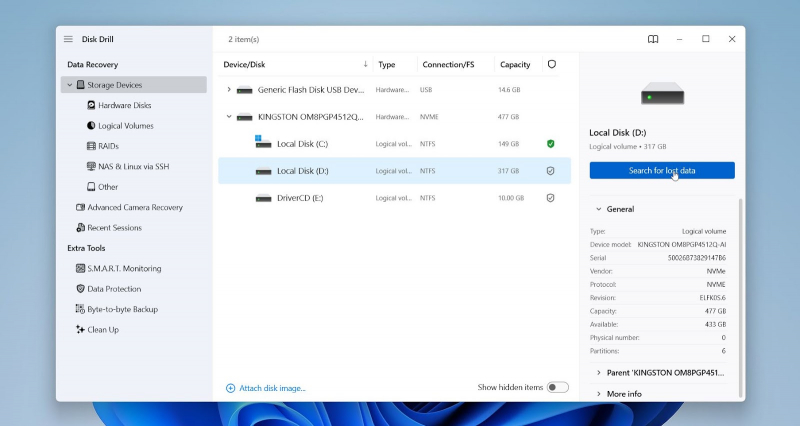800x426 pixels.
Task: Open the help book icon in title bar
Action: [653, 39]
